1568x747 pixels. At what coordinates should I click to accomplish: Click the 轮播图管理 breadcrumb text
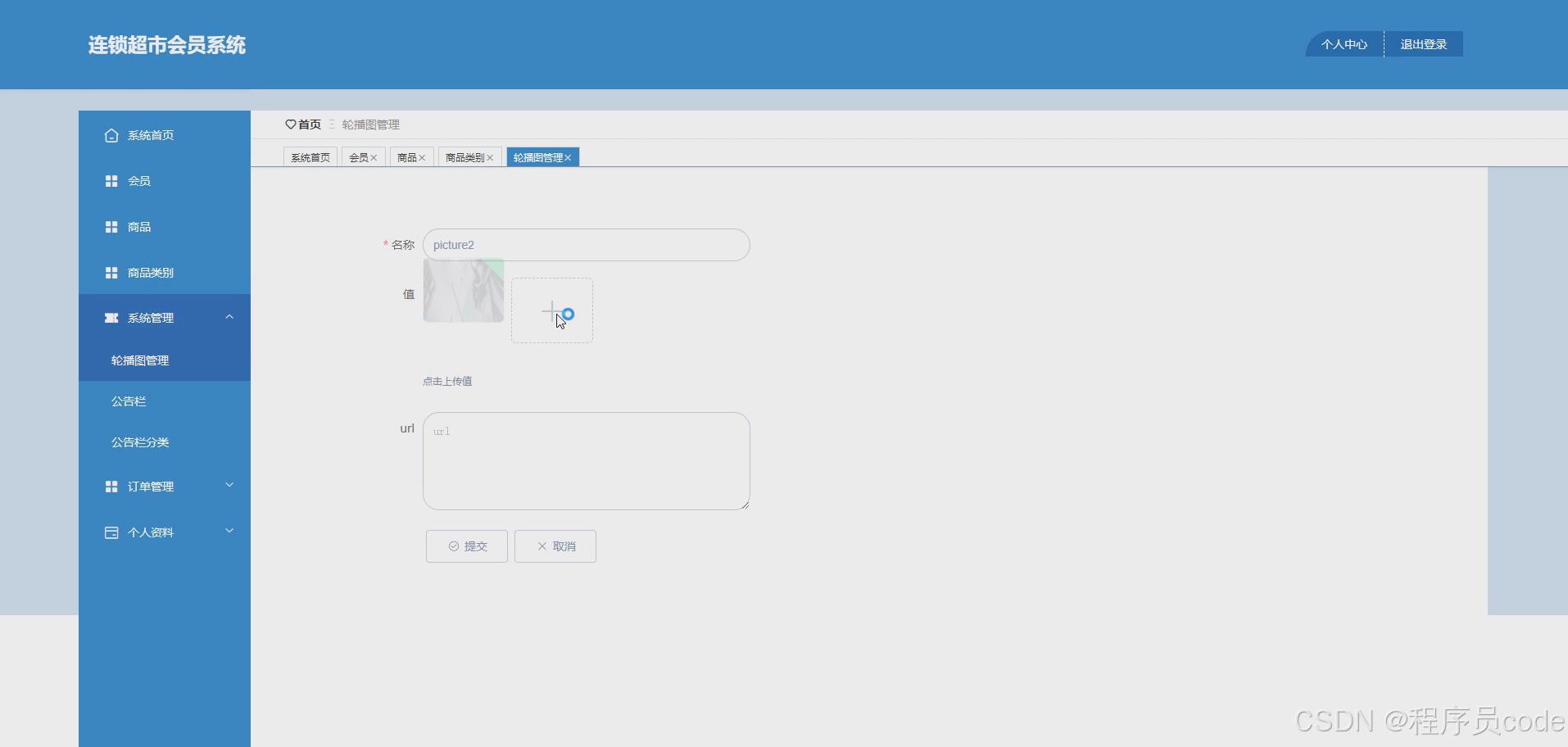pos(371,124)
